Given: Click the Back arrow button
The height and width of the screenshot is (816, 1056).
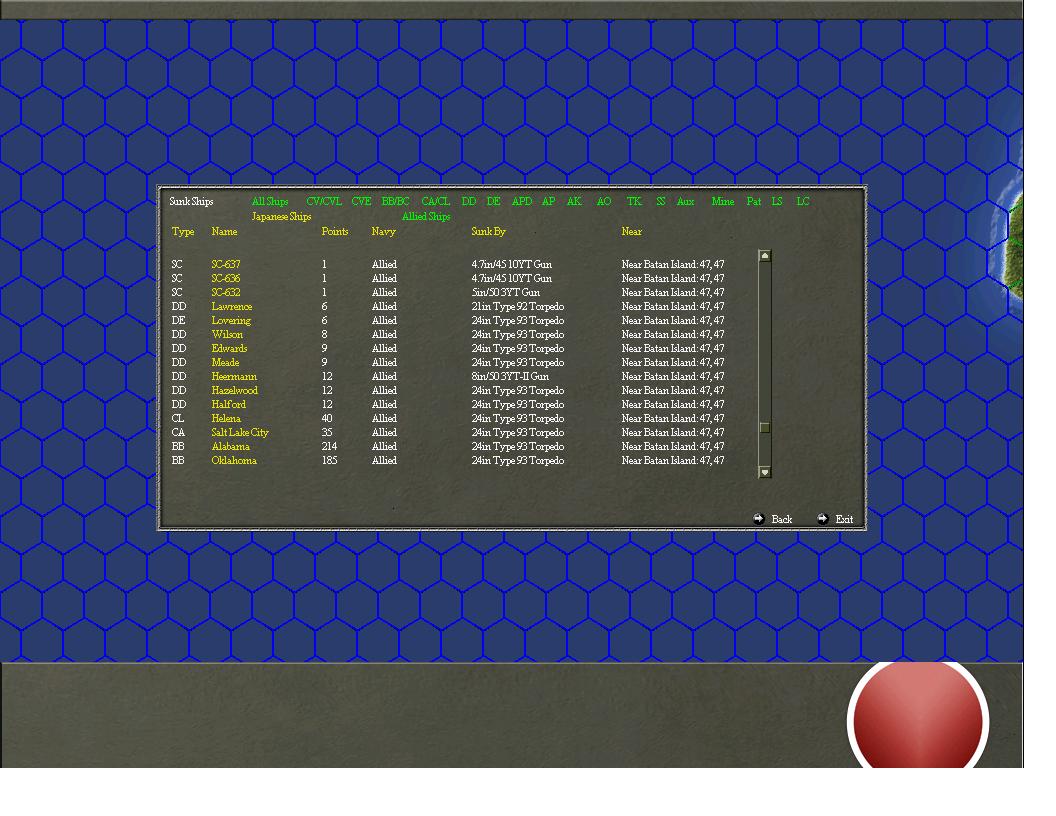Looking at the screenshot, I should (759, 518).
